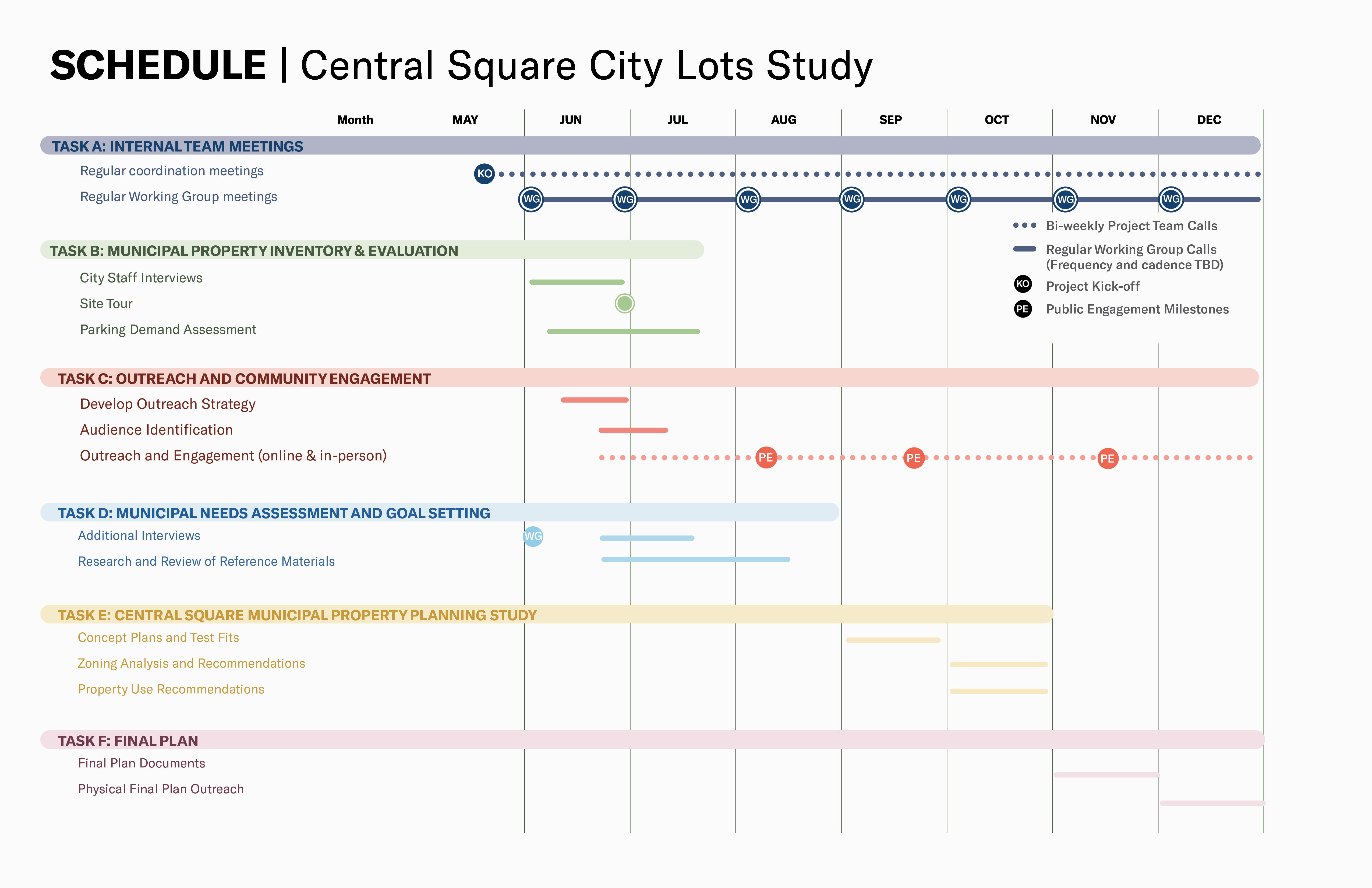Click the green Site Tour milestone circle
Viewport: 1372px width, 888px height.
624,303
